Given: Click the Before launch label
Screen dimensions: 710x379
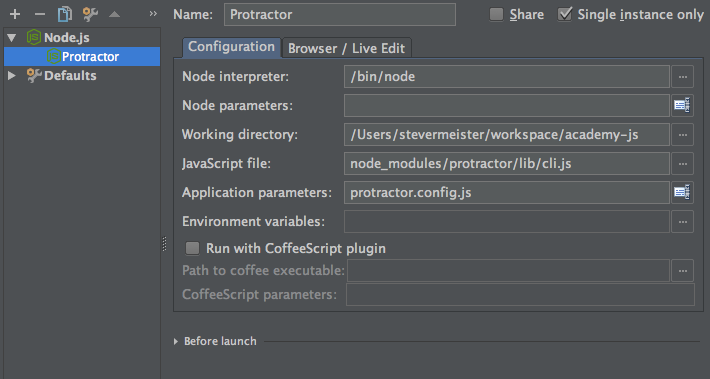Looking at the screenshot, I should click(220, 341).
